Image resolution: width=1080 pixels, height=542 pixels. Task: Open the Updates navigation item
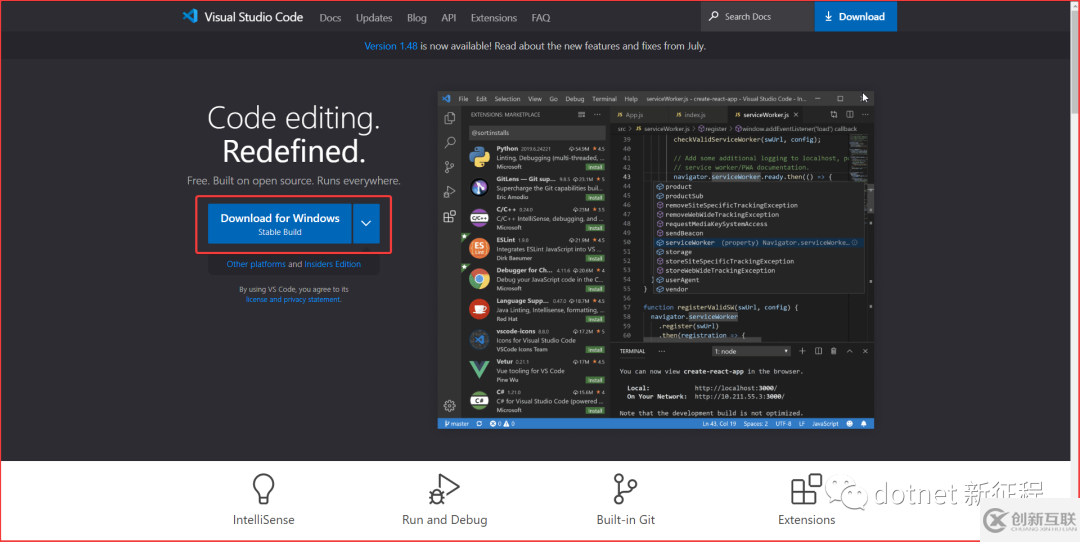[374, 18]
